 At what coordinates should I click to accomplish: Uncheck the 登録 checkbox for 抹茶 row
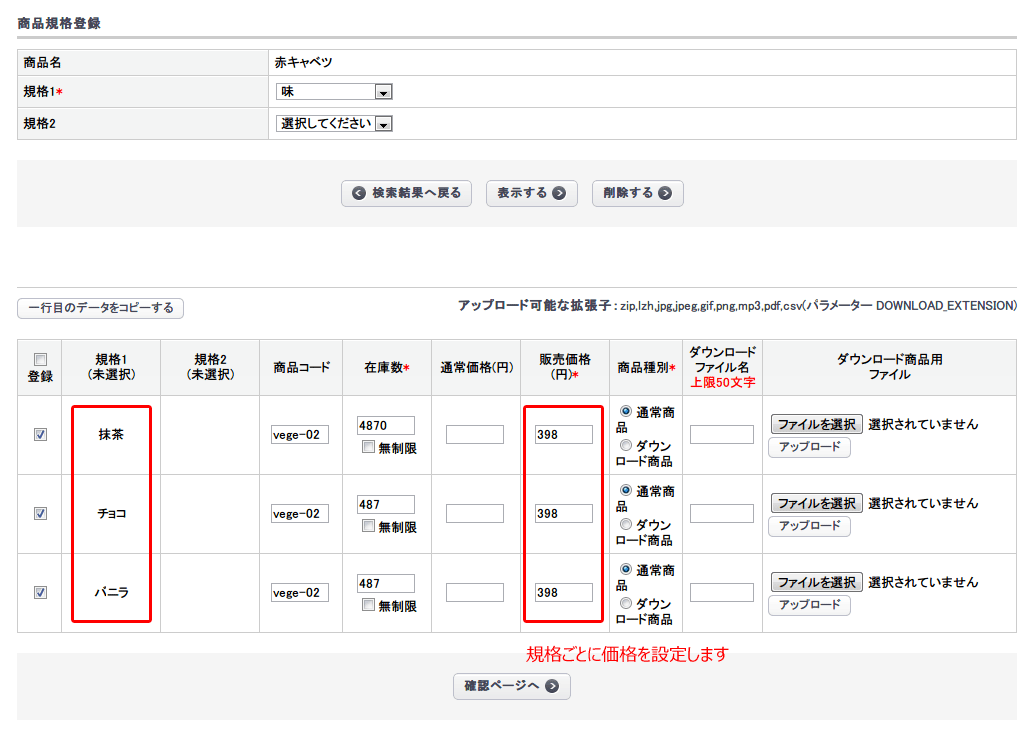(40, 435)
